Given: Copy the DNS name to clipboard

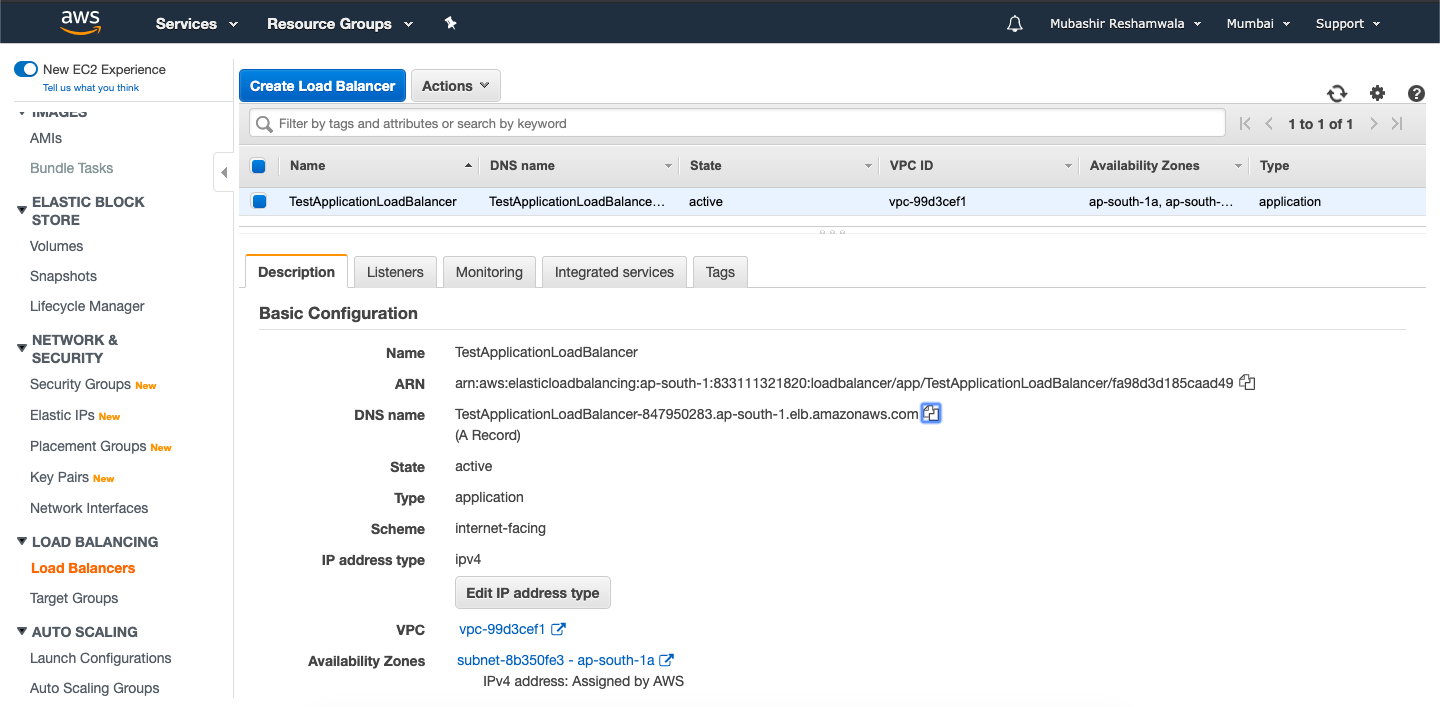Looking at the screenshot, I should pyautogui.click(x=931, y=413).
